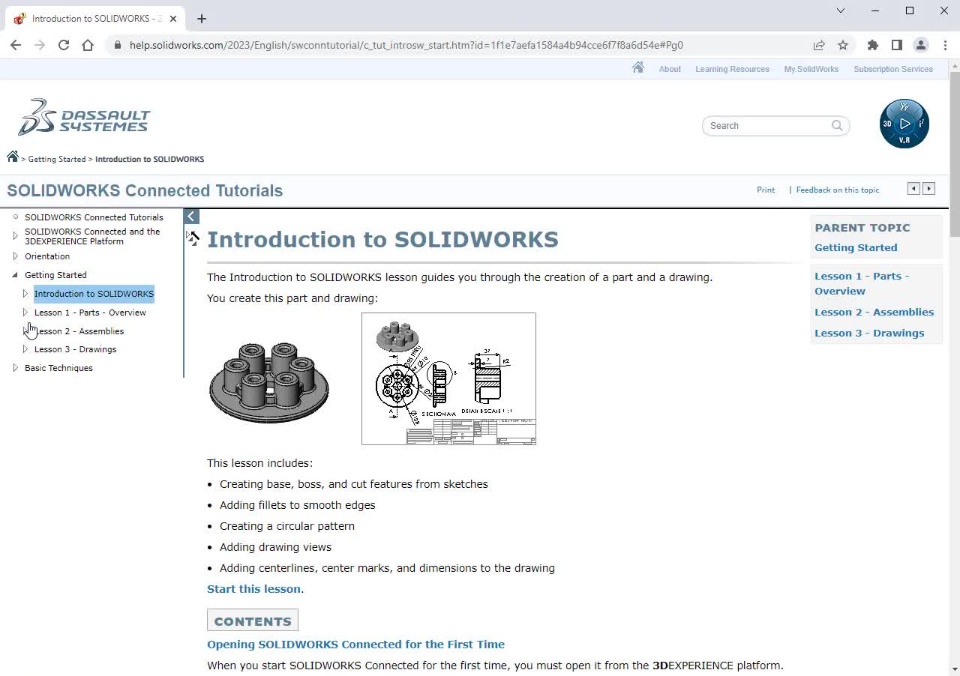Go to next topic arrow button
Viewport: 960px width, 676px height.
pyautogui.click(x=929, y=189)
